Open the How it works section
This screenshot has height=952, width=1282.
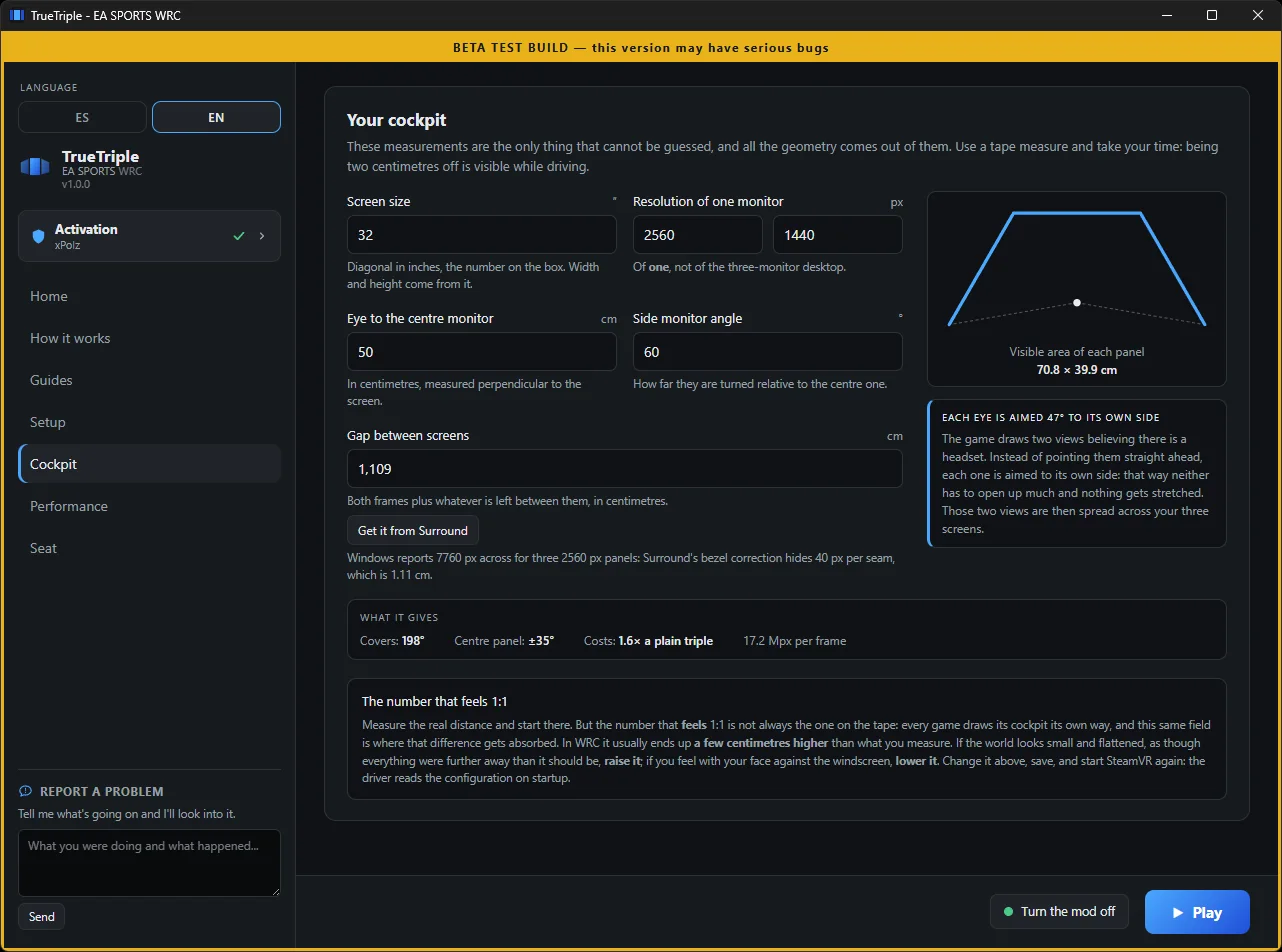pos(150,338)
